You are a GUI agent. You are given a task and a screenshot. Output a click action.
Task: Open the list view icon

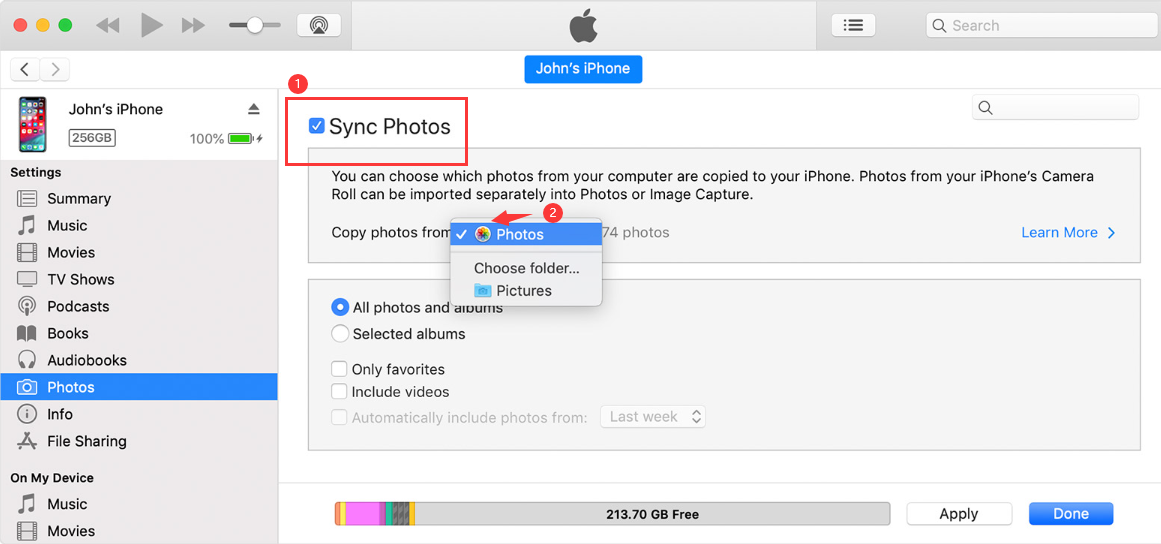[x=853, y=25]
